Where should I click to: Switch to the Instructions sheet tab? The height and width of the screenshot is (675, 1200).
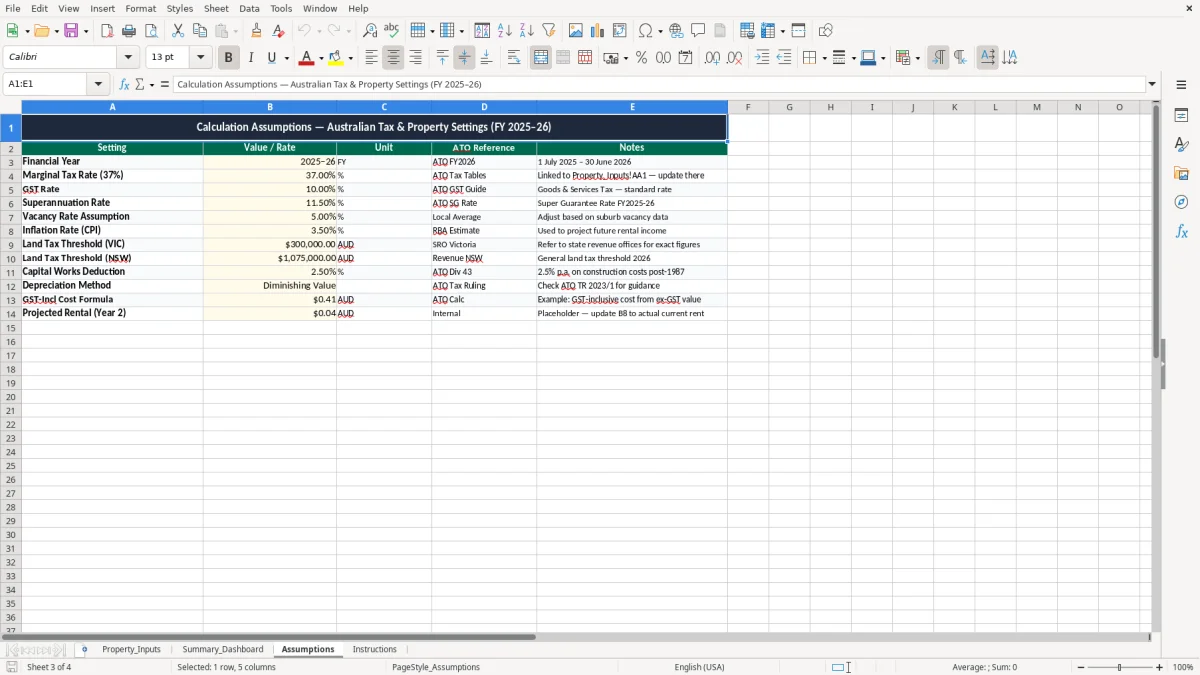pyautogui.click(x=374, y=650)
